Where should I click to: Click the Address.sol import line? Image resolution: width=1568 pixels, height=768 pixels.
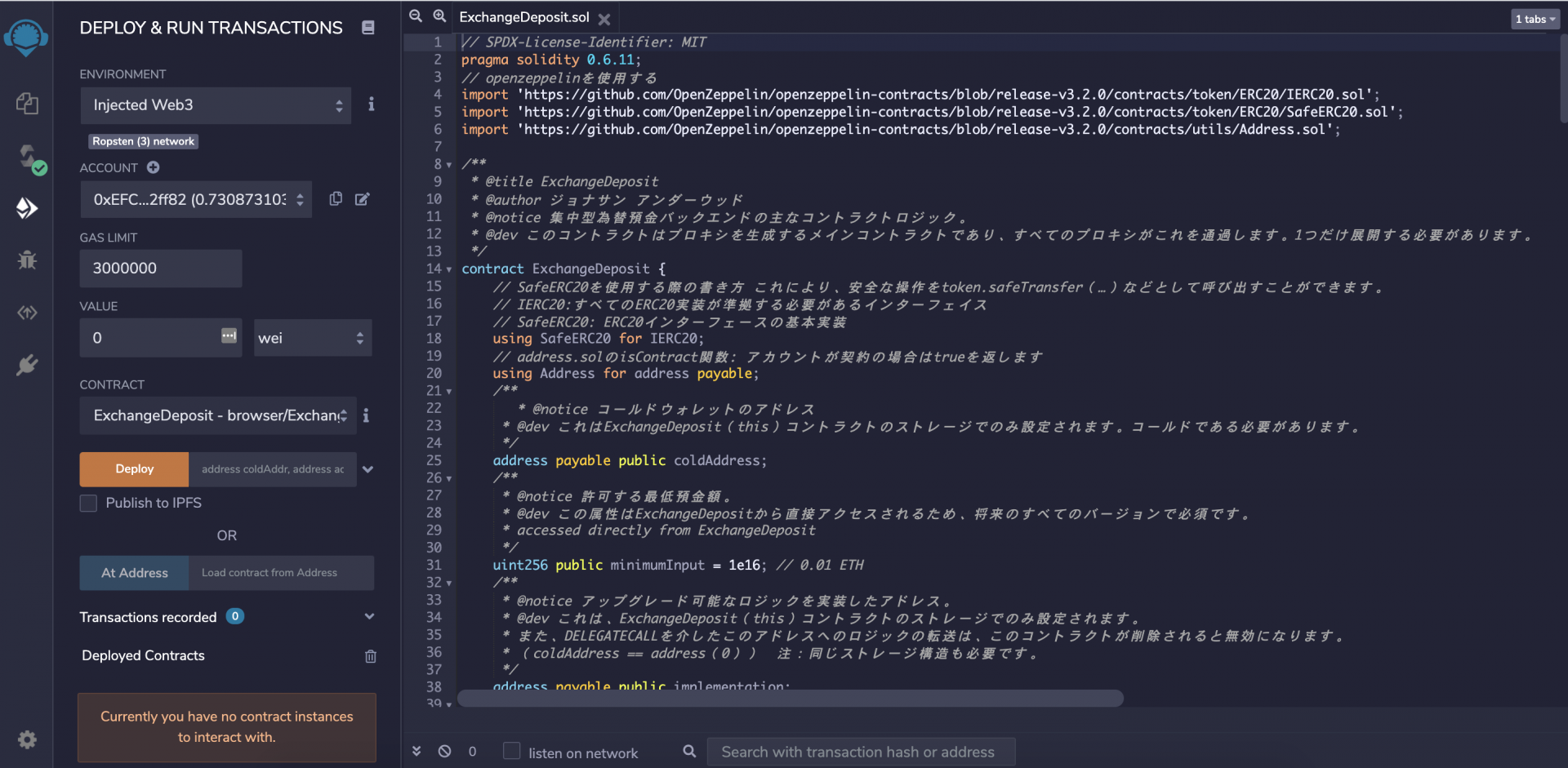click(x=901, y=129)
